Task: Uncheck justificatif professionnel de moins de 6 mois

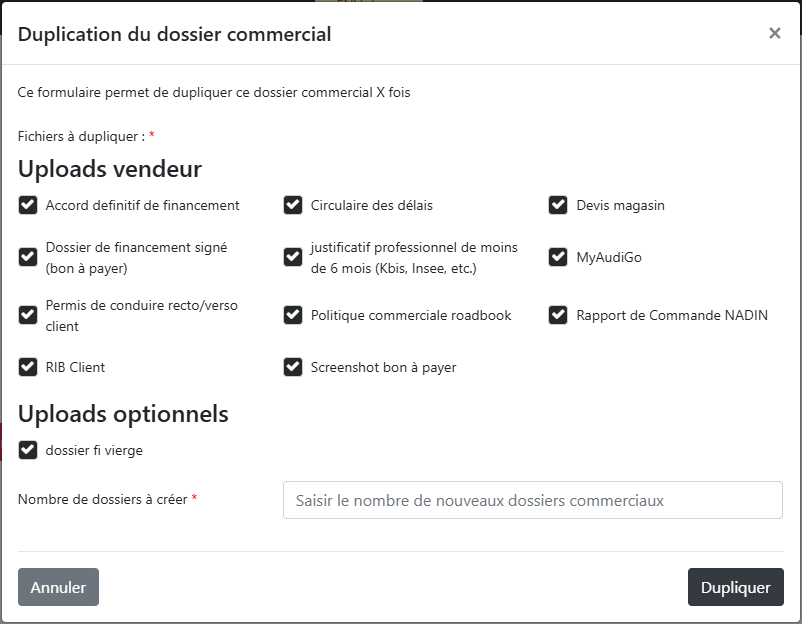Action: [293, 257]
